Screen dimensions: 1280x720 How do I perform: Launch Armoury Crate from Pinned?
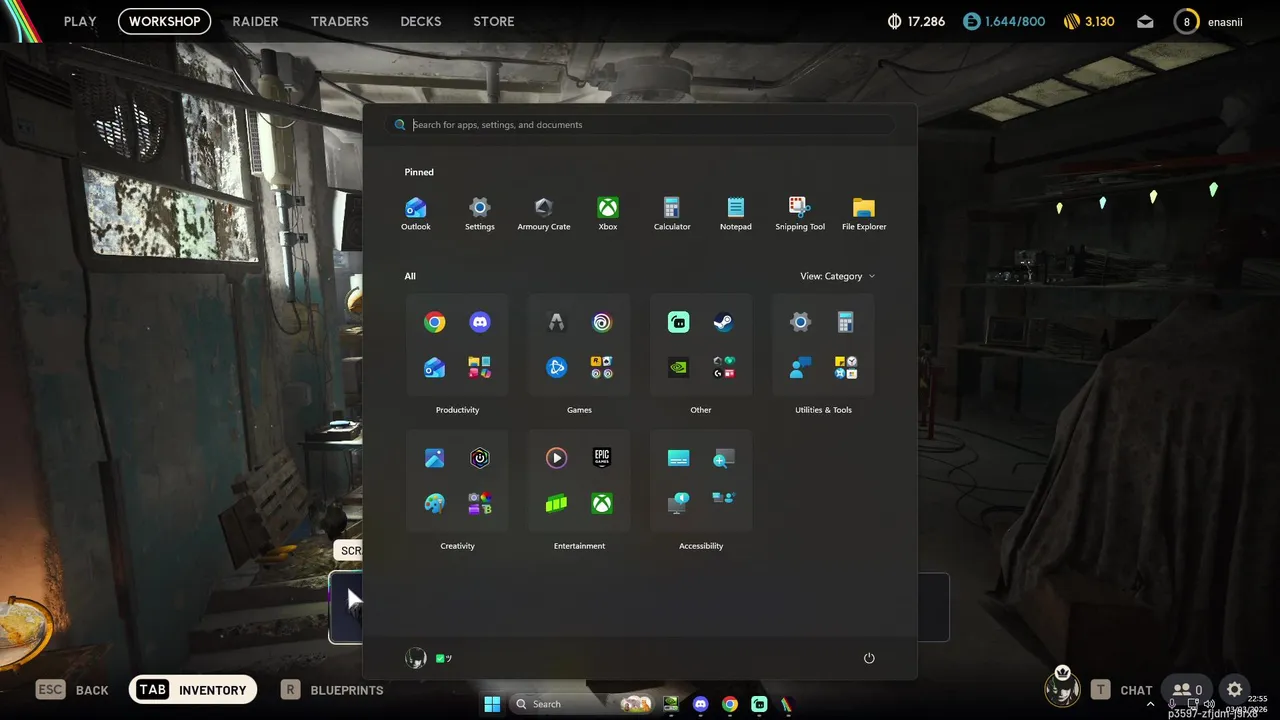544,214
